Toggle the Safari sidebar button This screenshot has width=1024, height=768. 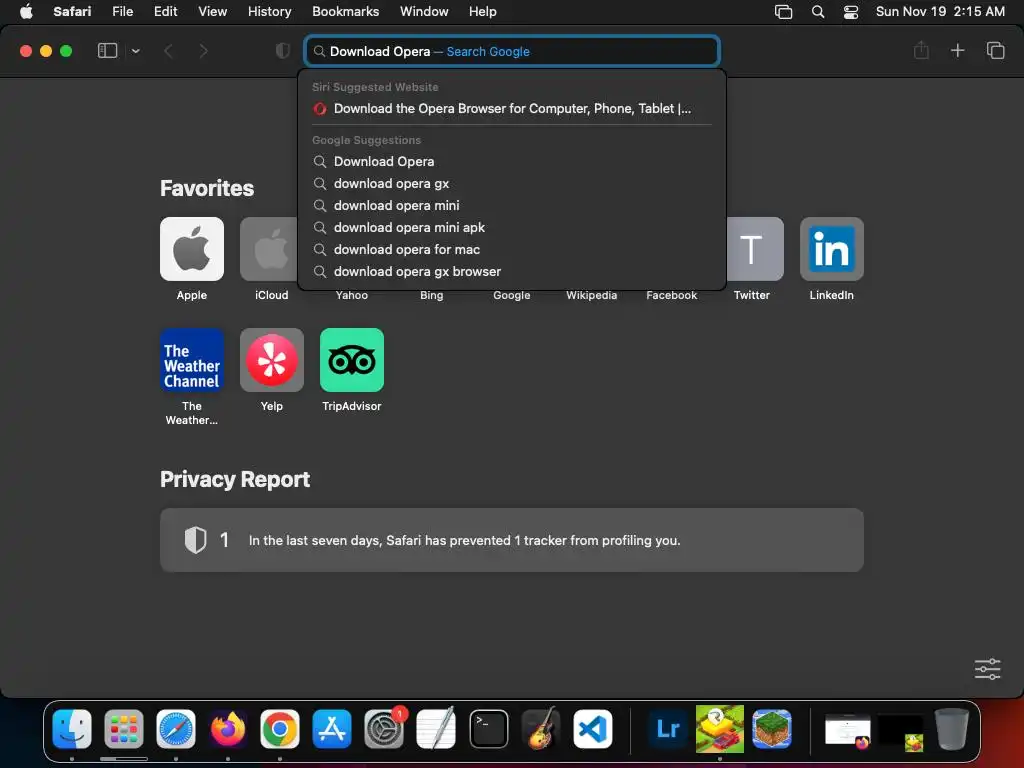107,50
